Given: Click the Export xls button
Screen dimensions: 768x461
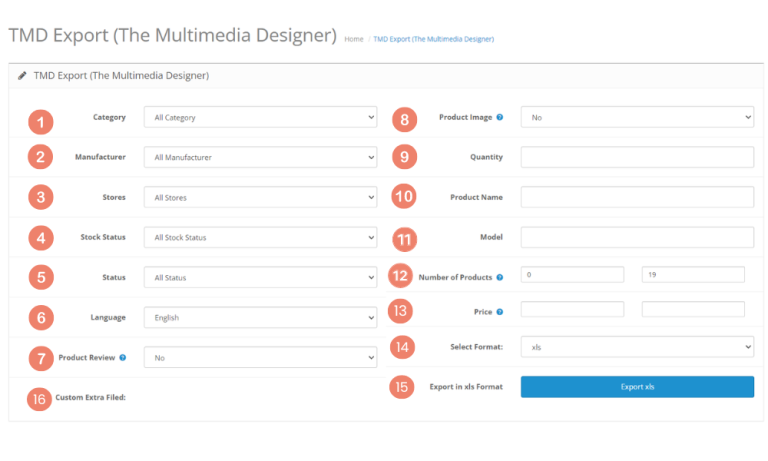Looking at the screenshot, I should click(x=637, y=387).
